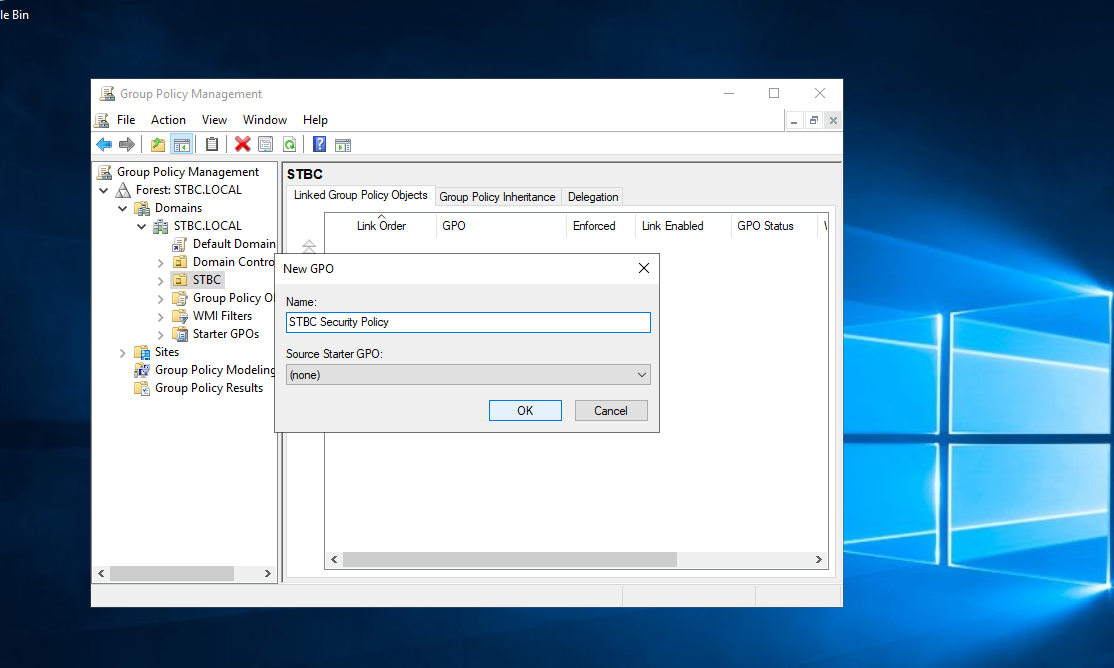Click the Default Domain policy link icon
This screenshot has width=1114, height=668.
coord(180,244)
